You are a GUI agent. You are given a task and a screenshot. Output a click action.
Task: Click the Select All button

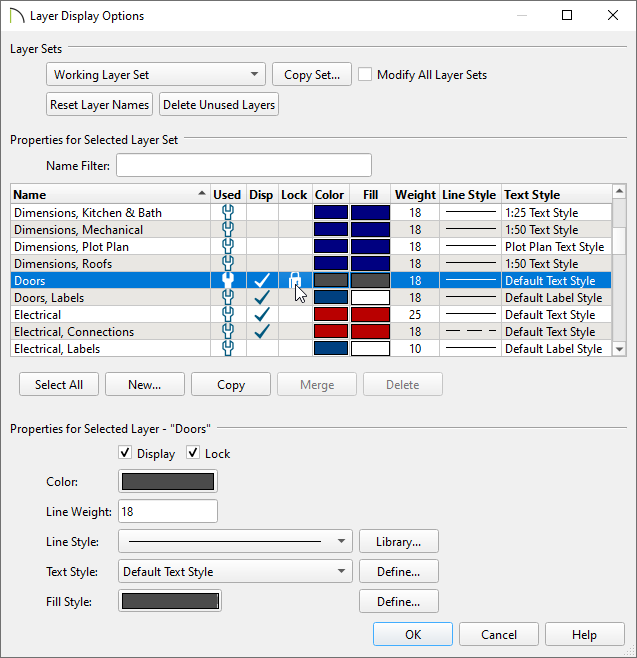coord(59,384)
